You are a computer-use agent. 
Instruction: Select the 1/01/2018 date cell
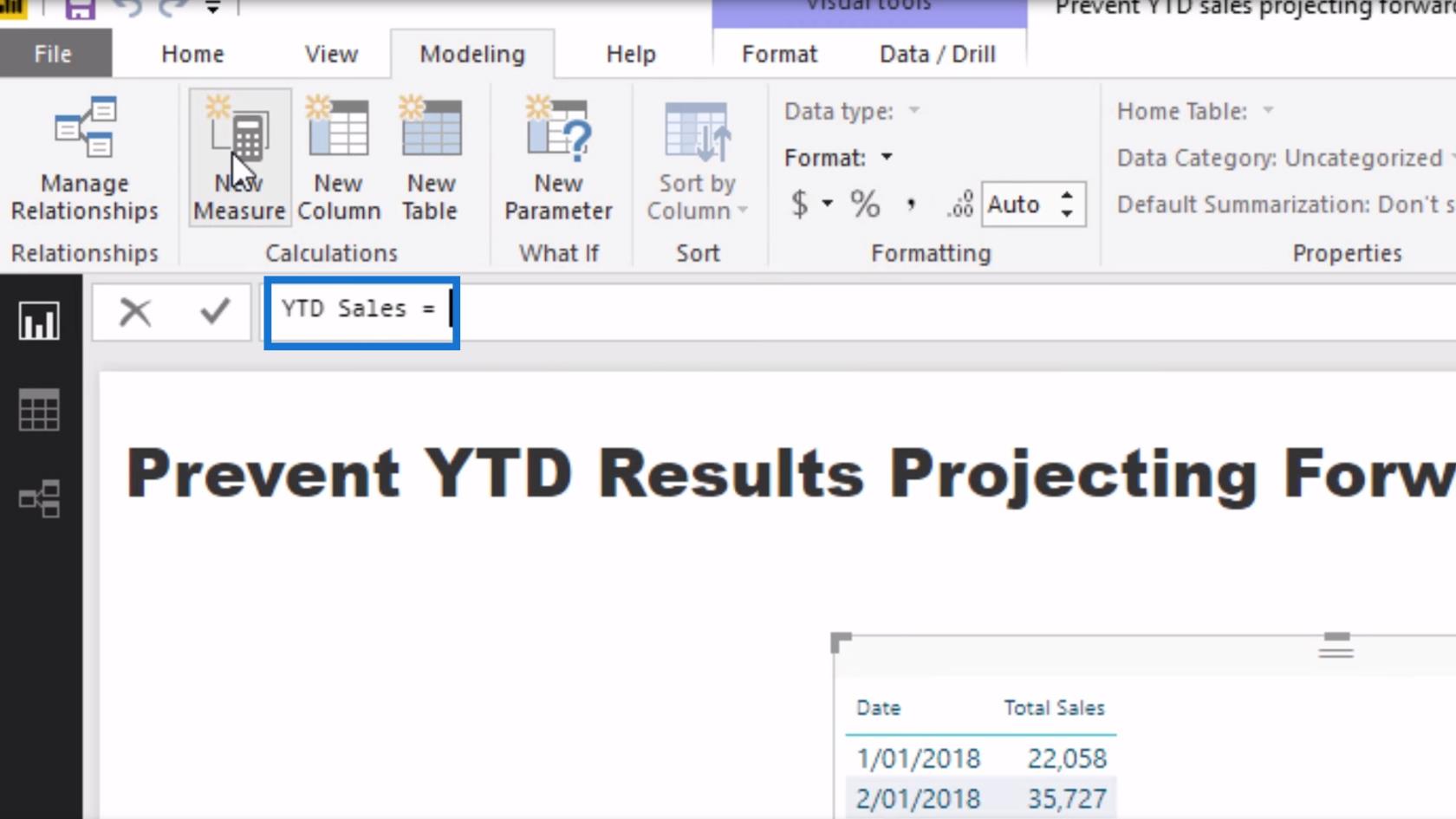(918, 758)
